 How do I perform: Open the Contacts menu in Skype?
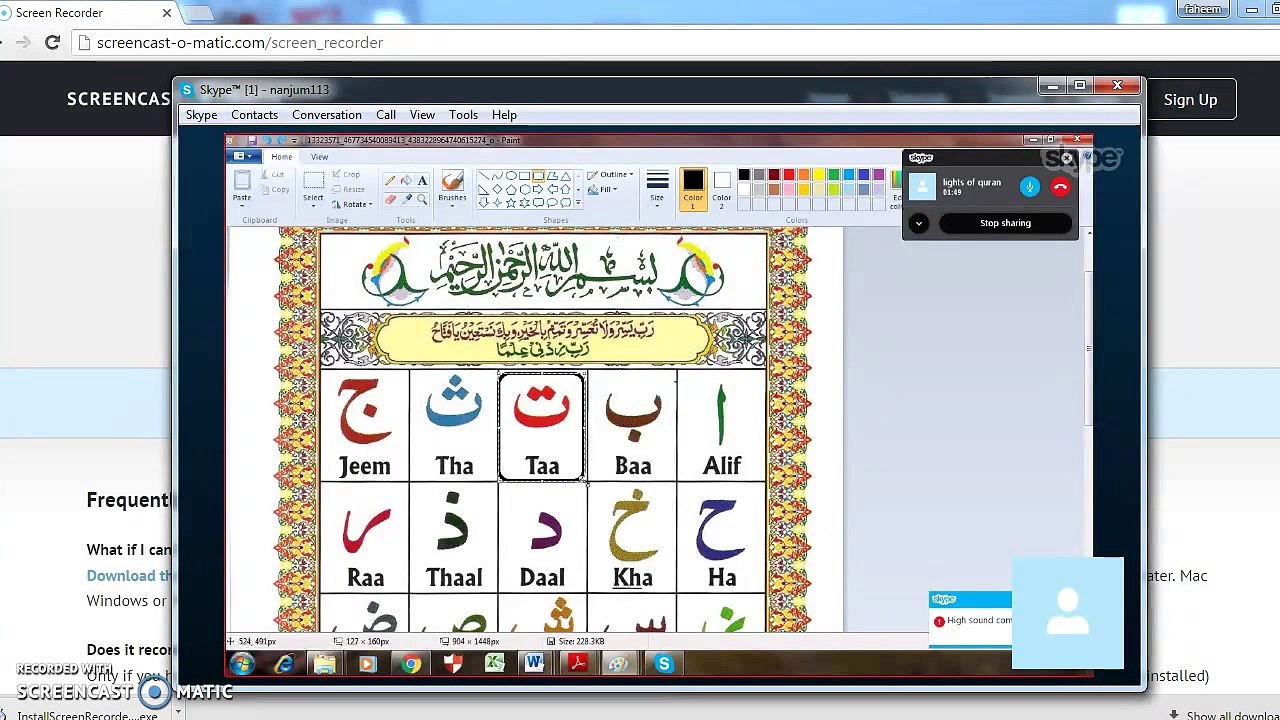[254, 115]
